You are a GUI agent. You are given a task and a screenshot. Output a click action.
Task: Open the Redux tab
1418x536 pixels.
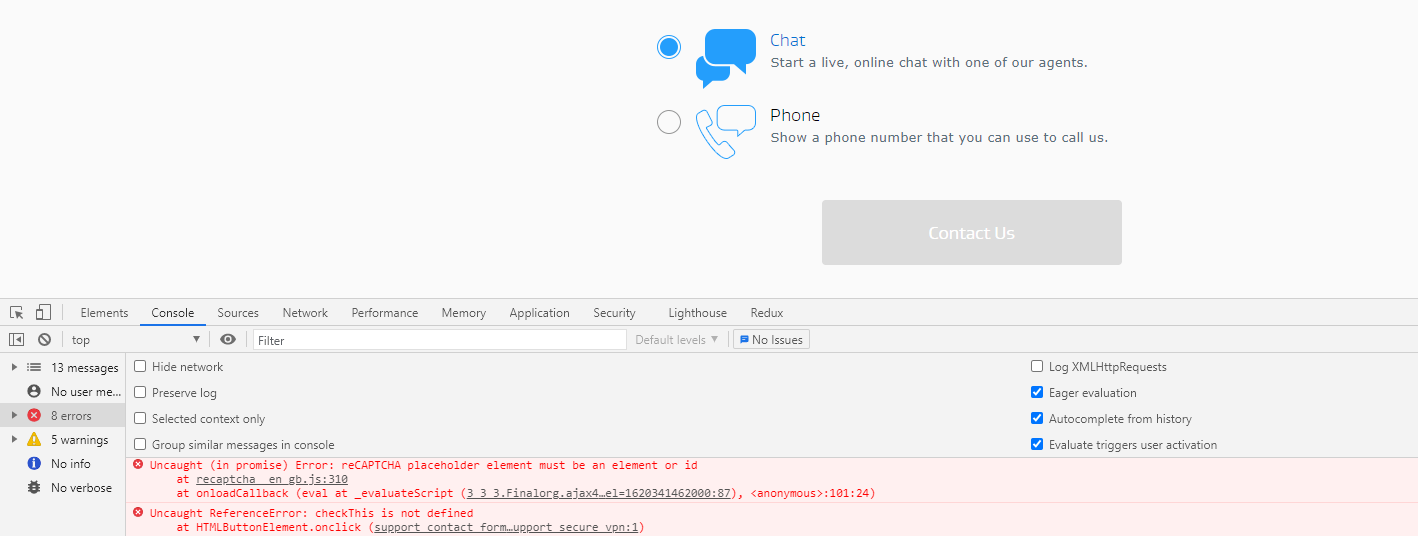coord(767,313)
